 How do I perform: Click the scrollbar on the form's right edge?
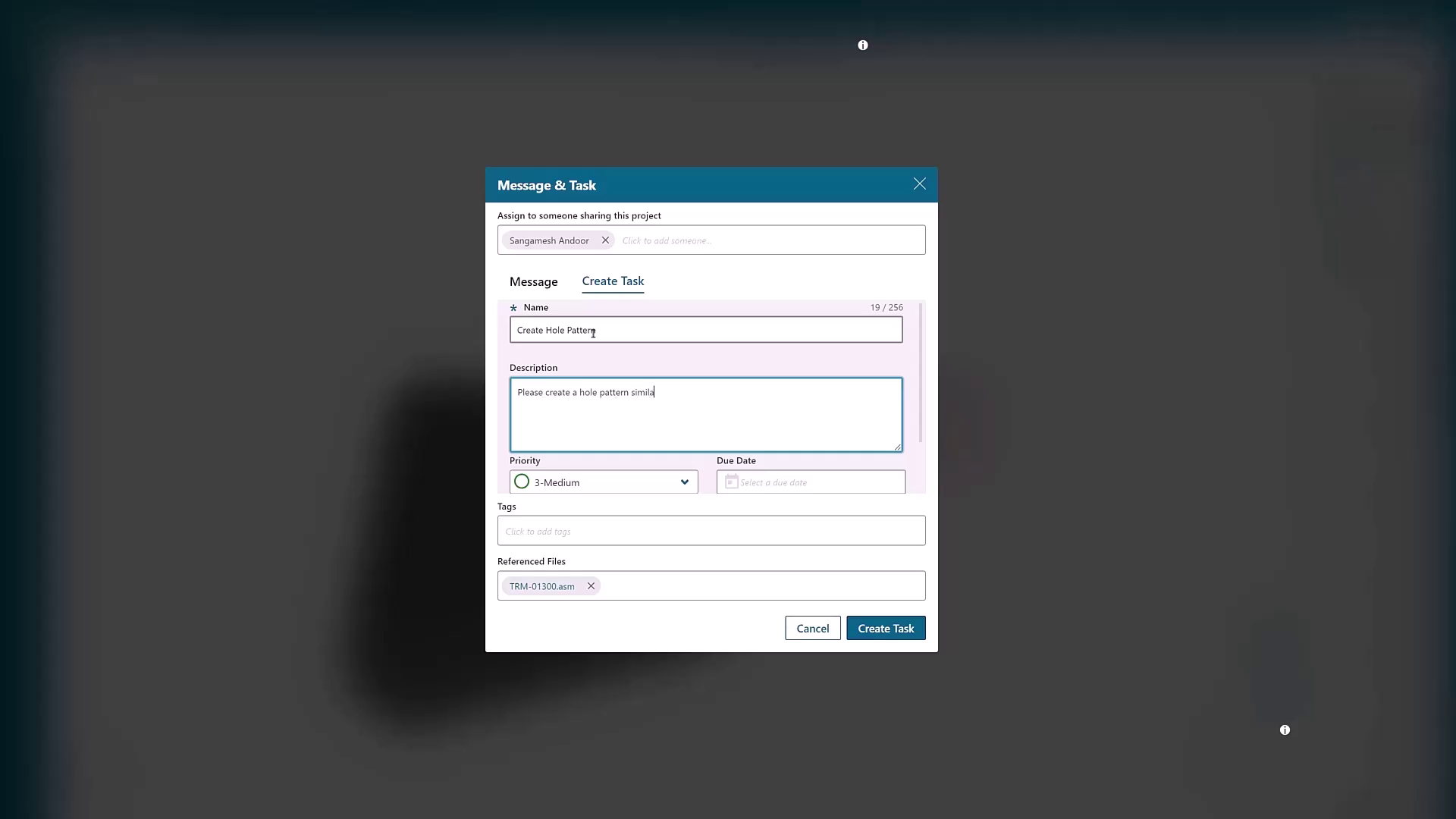click(x=920, y=379)
